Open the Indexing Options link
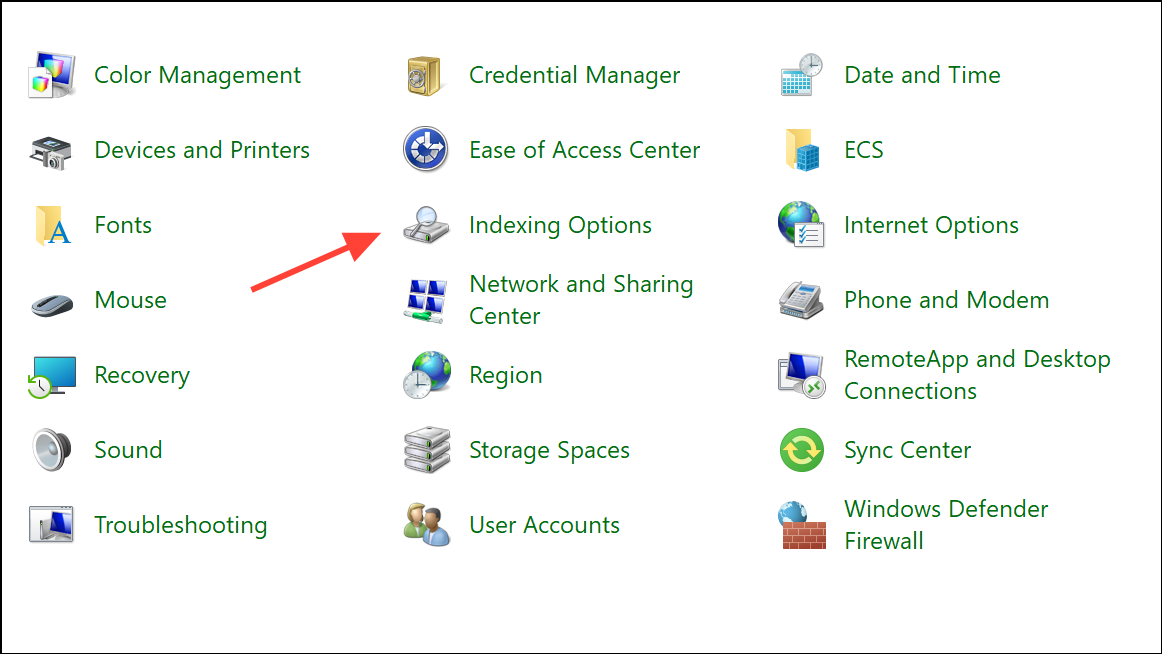This screenshot has width=1162, height=654. click(x=560, y=225)
